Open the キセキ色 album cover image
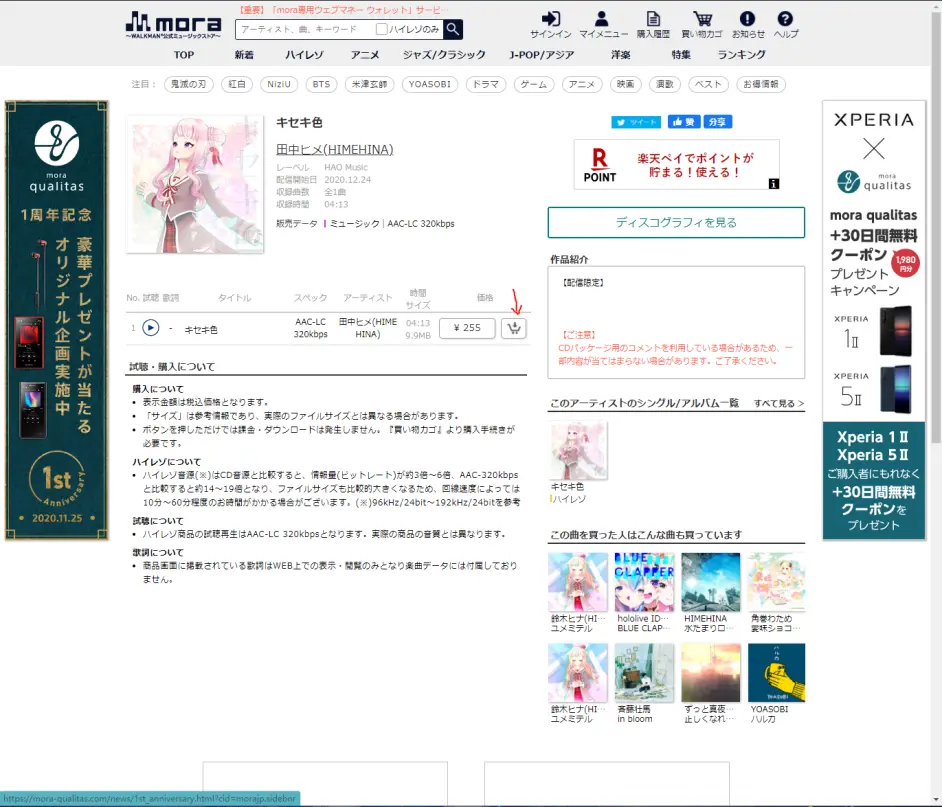Viewport: 942px width, 807px height. (195, 184)
